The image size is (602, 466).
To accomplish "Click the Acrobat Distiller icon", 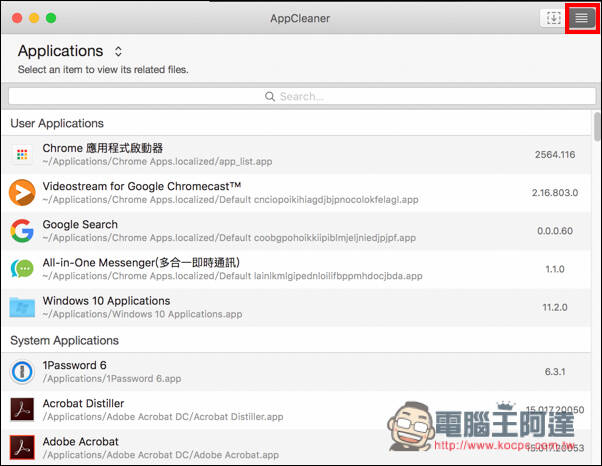I will 22,410.
